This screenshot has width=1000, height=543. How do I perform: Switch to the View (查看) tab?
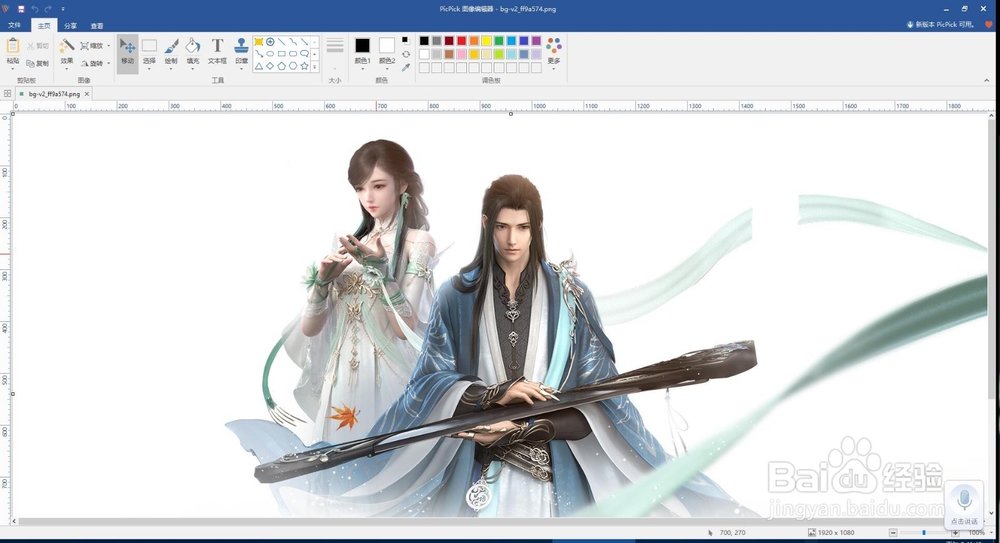(96, 26)
